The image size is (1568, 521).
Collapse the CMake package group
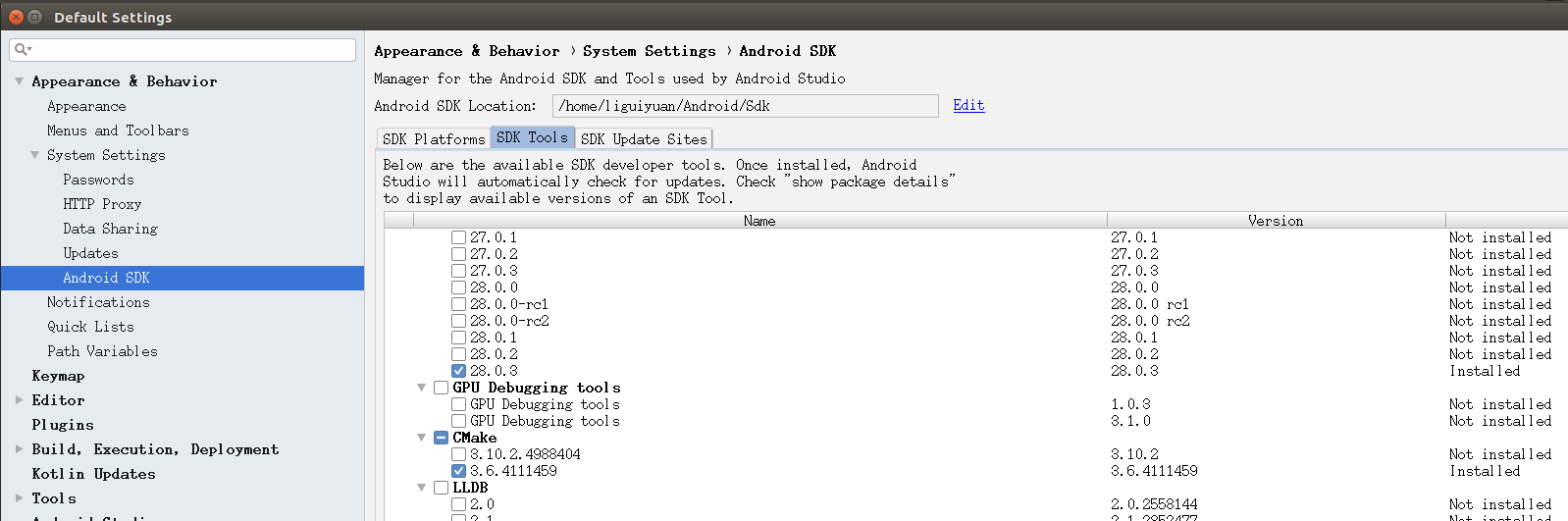click(421, 438)
